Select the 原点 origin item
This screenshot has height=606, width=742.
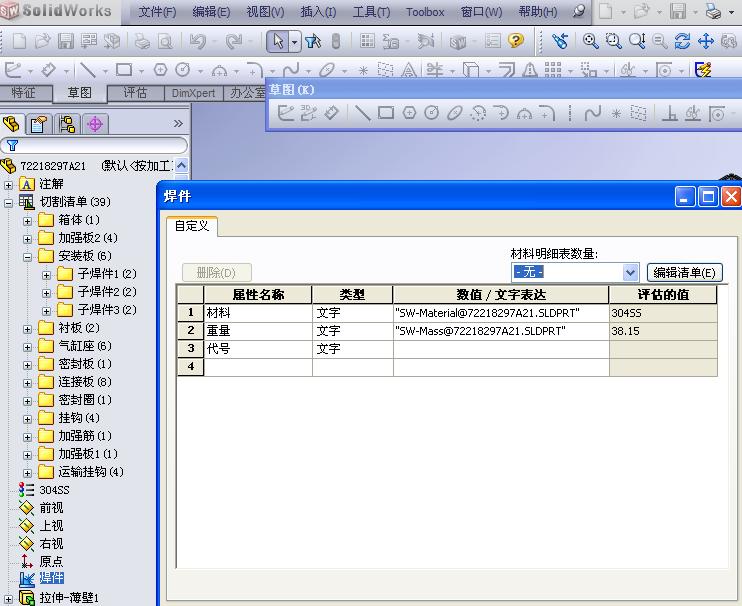pos(51,562)
